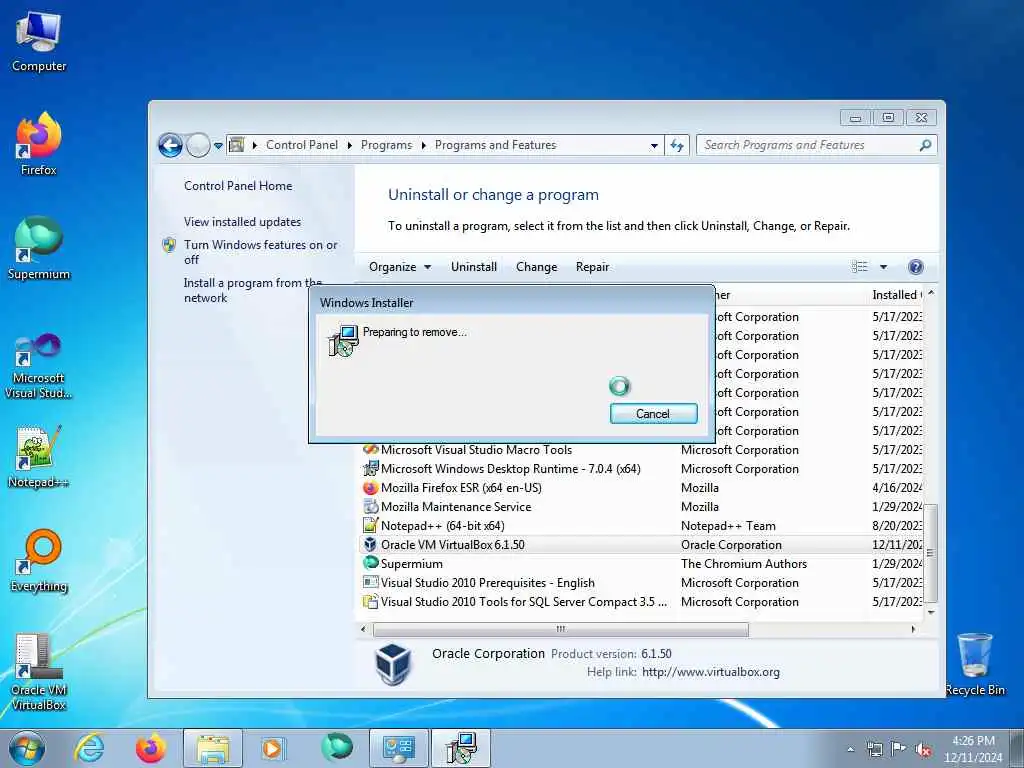Click the Refresh button beside the address bar

click(677, 145)
